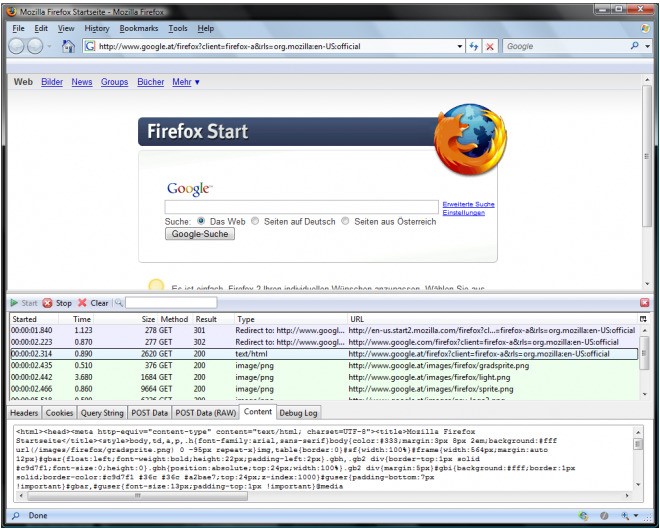Open the Bilder link
This screenshot has width=660, height=529.
(x=52, y=82)
